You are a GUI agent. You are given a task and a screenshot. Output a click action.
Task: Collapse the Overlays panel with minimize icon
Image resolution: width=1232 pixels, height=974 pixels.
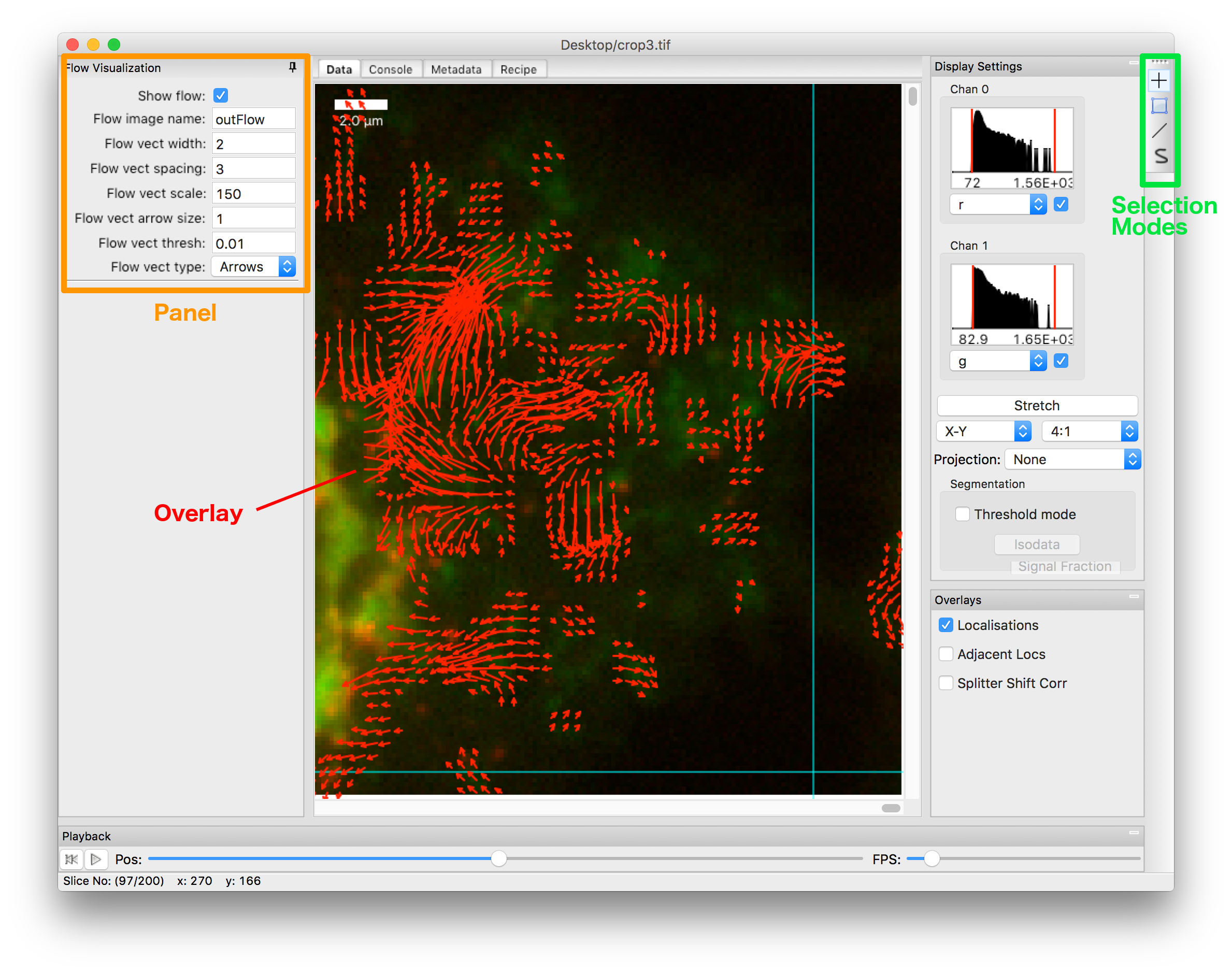(x=1134, y=596)
